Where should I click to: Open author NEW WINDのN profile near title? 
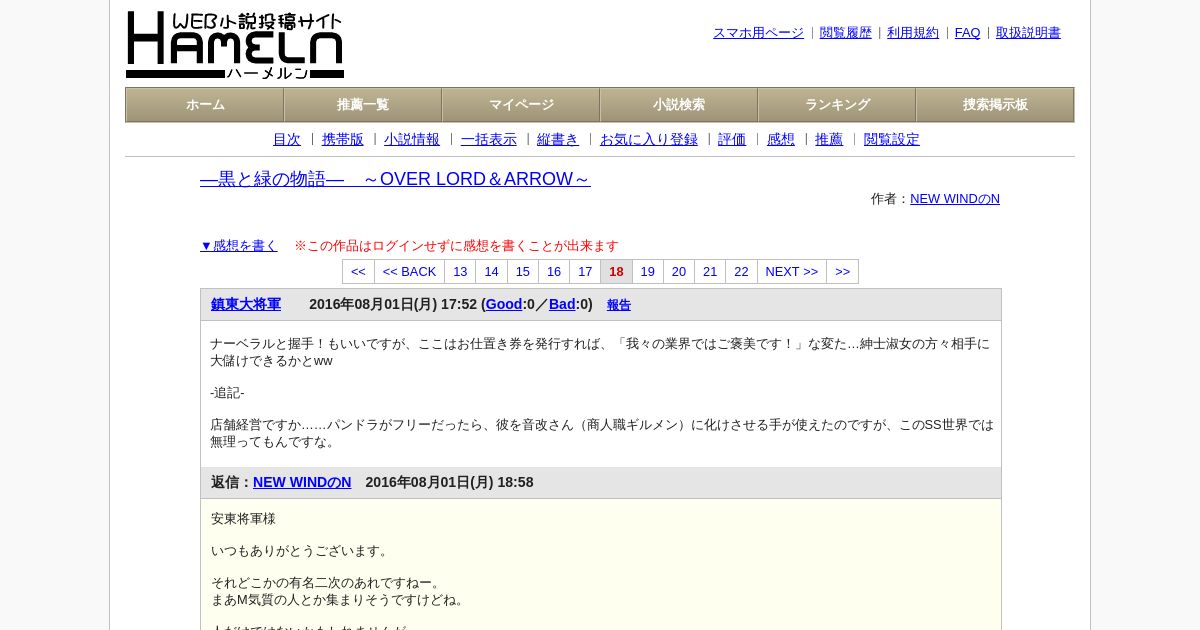point(955,199)
